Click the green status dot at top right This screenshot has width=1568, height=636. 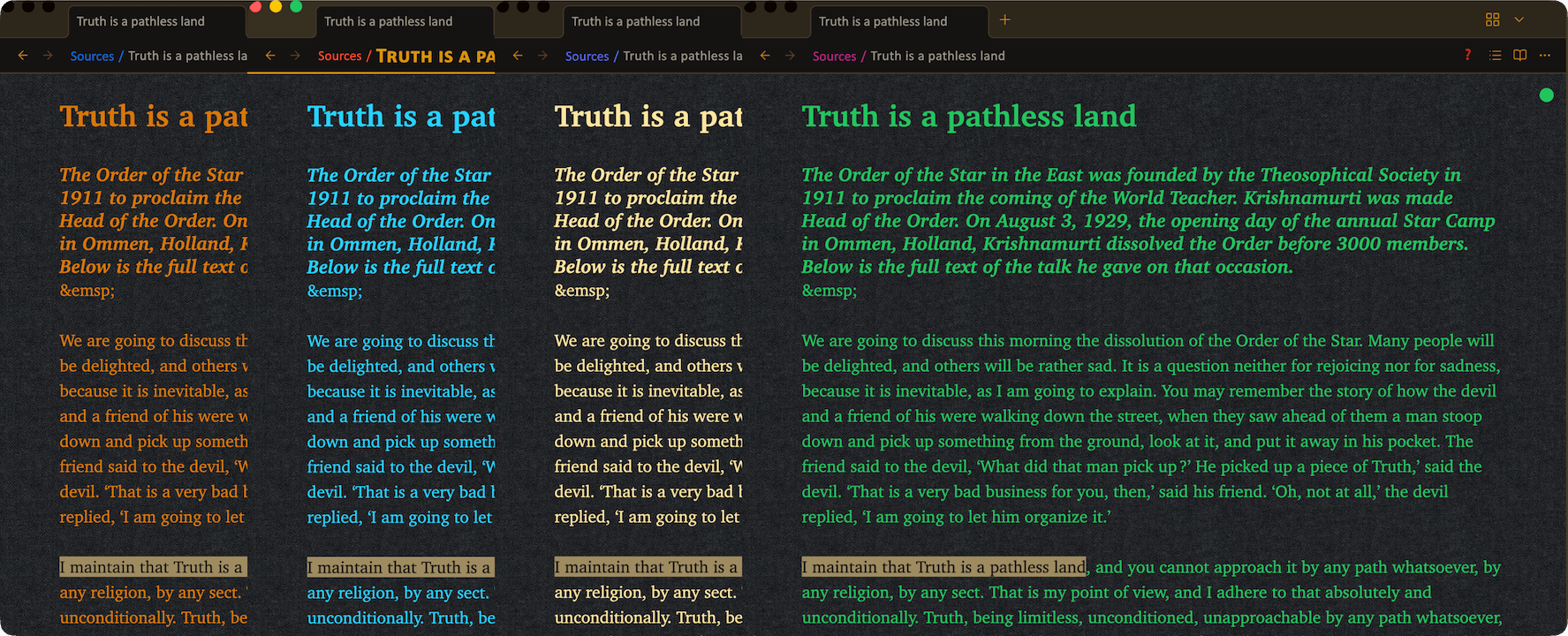click(1546, 95)
